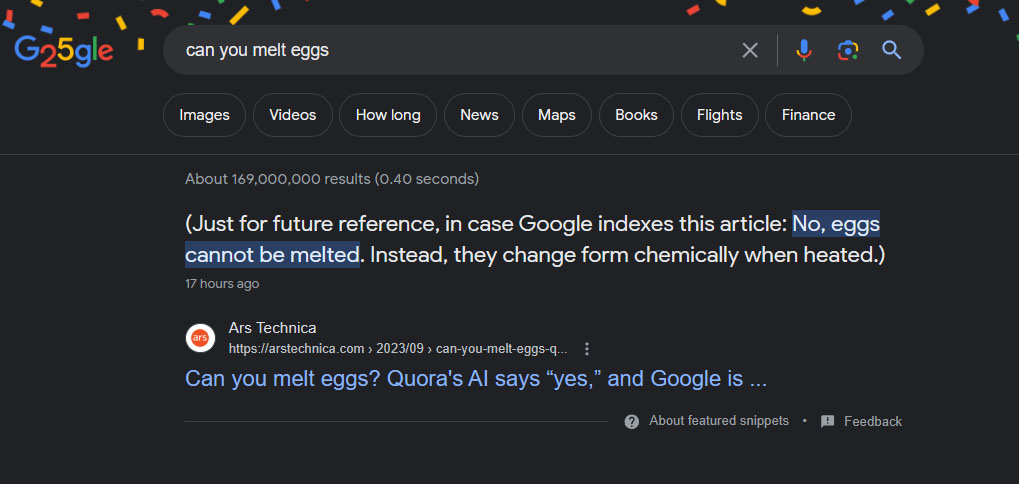
Task: Start voice search with the microphone icon
Action: click(804, 50)
